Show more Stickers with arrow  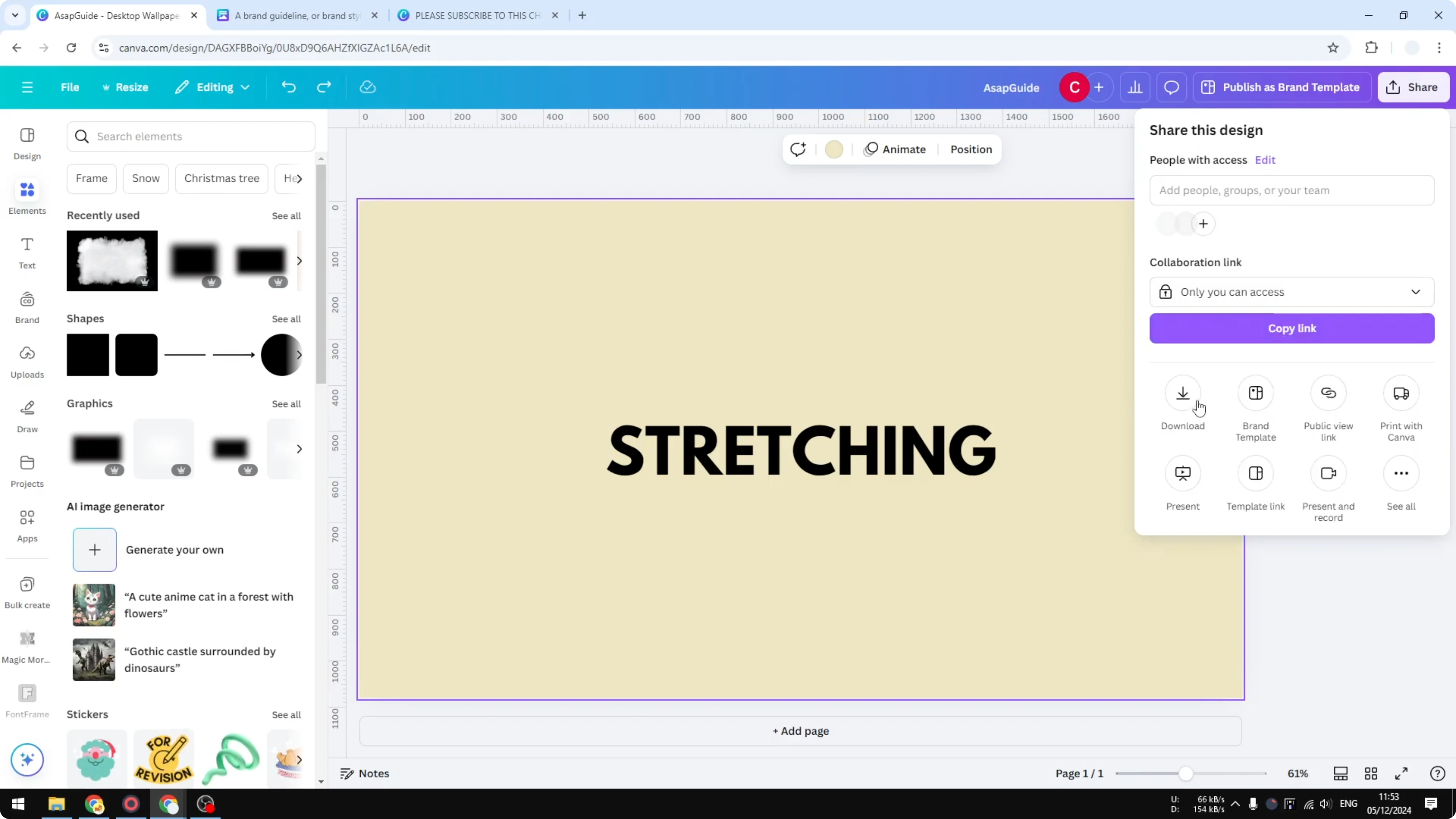pyautogui.click(x=299, y=760)
